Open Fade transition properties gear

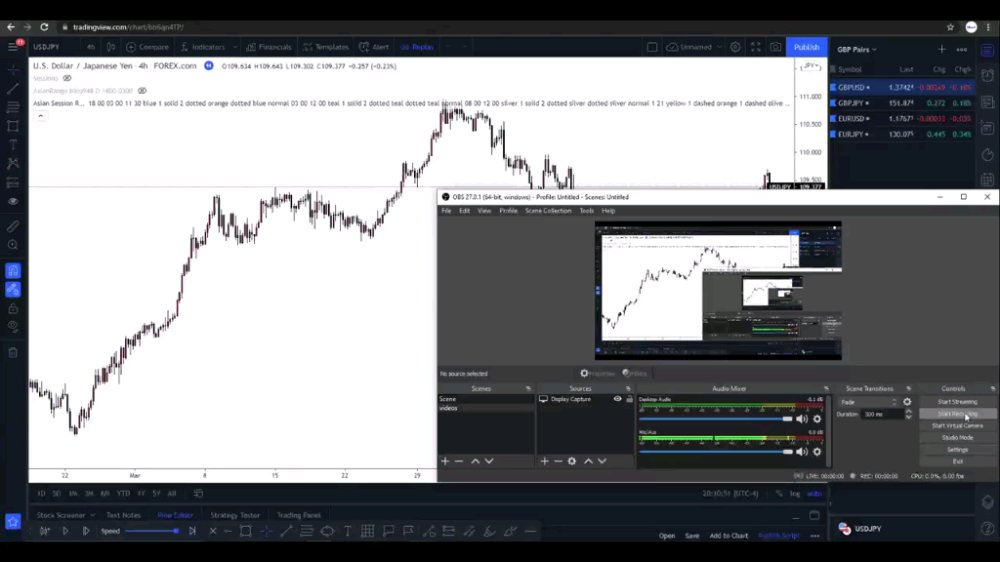(908, 402)
